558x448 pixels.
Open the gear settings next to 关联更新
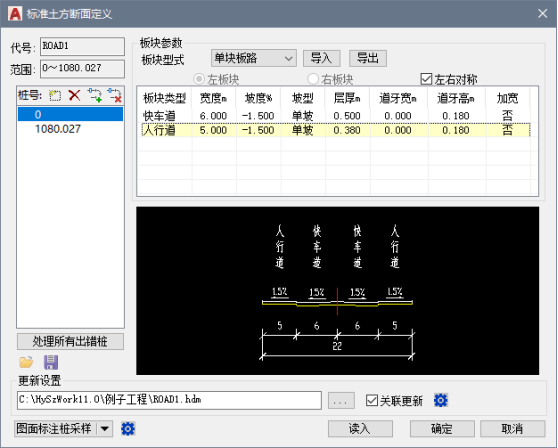tap(441, 400)
